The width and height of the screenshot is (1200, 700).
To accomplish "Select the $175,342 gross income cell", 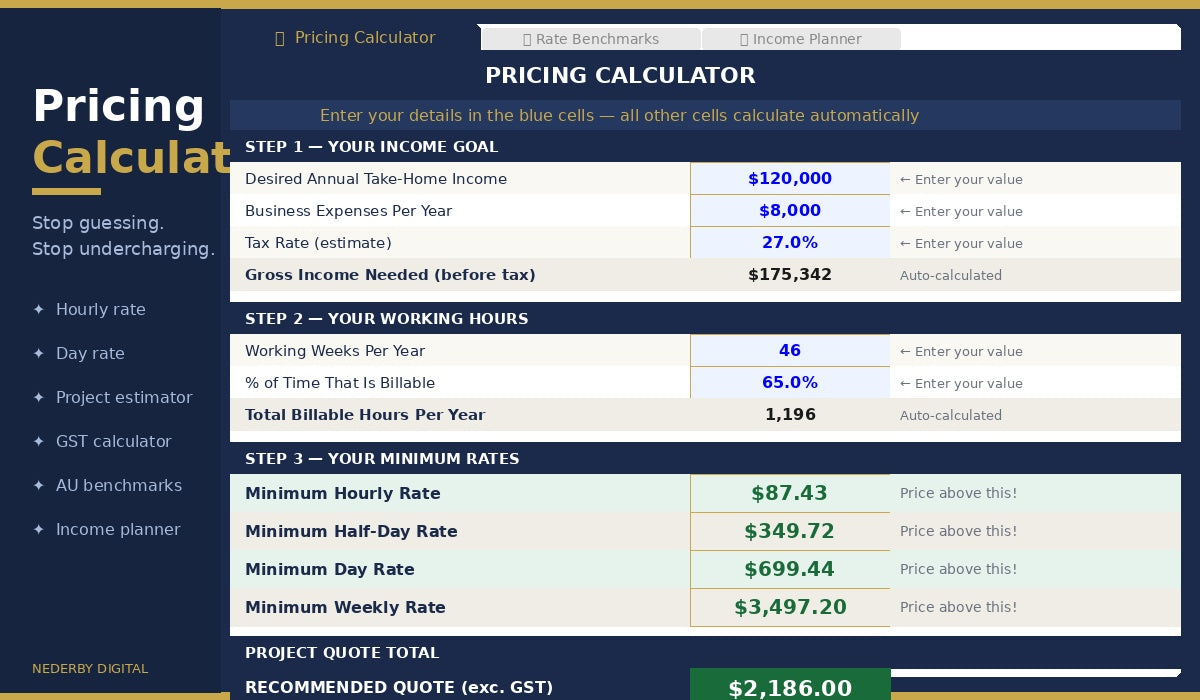I will 790,275.
